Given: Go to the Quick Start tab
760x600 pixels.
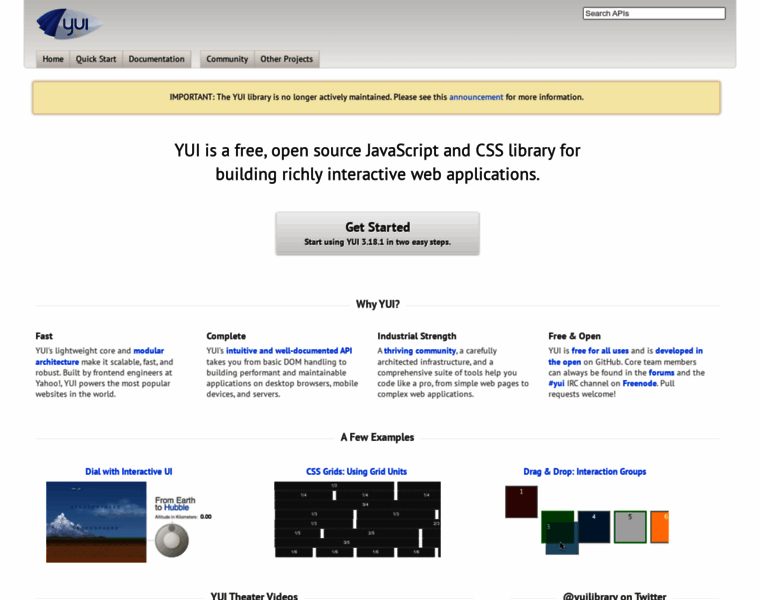Looking at the screenshot, I should coord(96,59).
